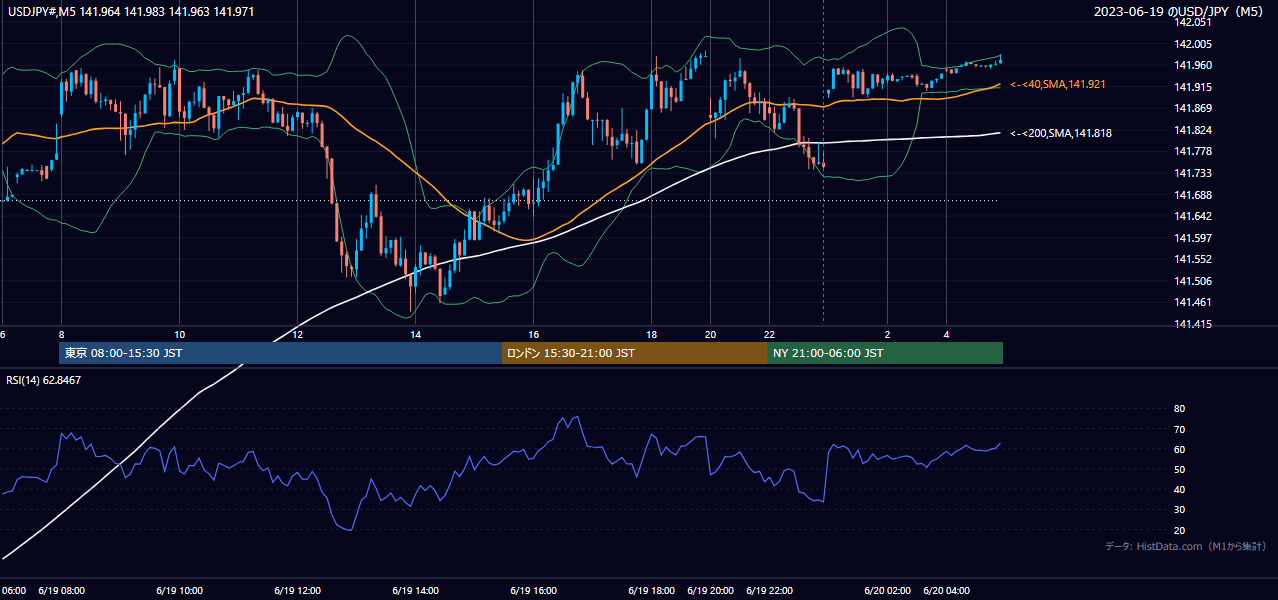
Task: Click the 141.733 price axis label
Action: (1194, 173)
